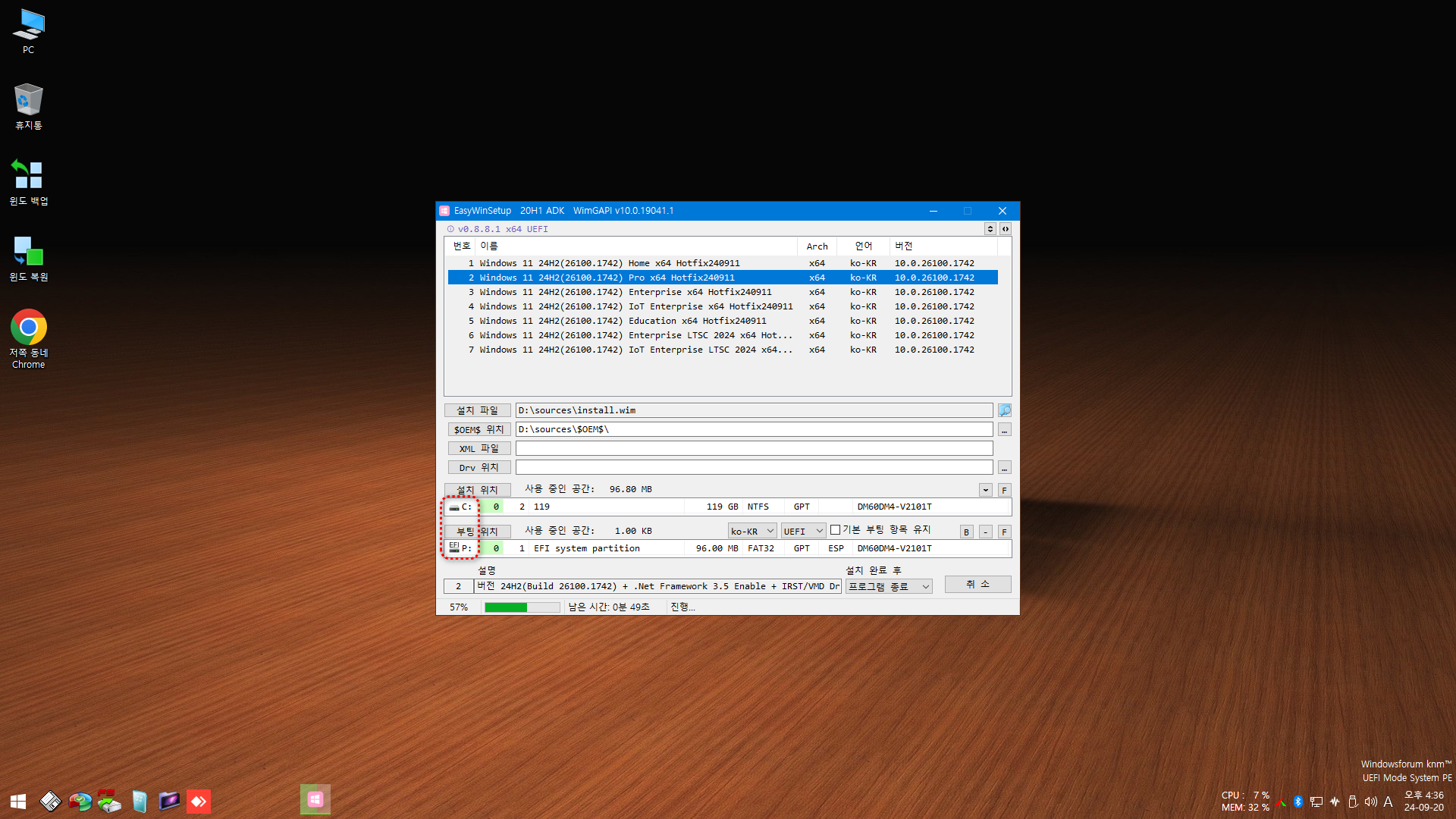Click the up-down arrows button at top
Screen dimensions: 1456x819
click(x=990, y=228)
